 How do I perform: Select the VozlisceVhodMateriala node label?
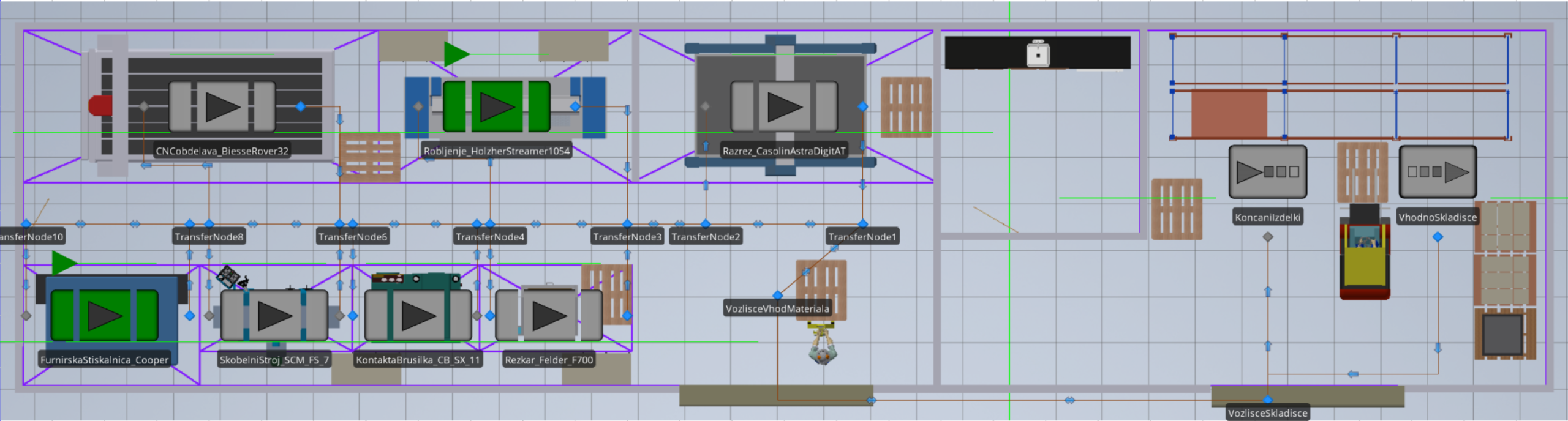click(x=777, y=308)
